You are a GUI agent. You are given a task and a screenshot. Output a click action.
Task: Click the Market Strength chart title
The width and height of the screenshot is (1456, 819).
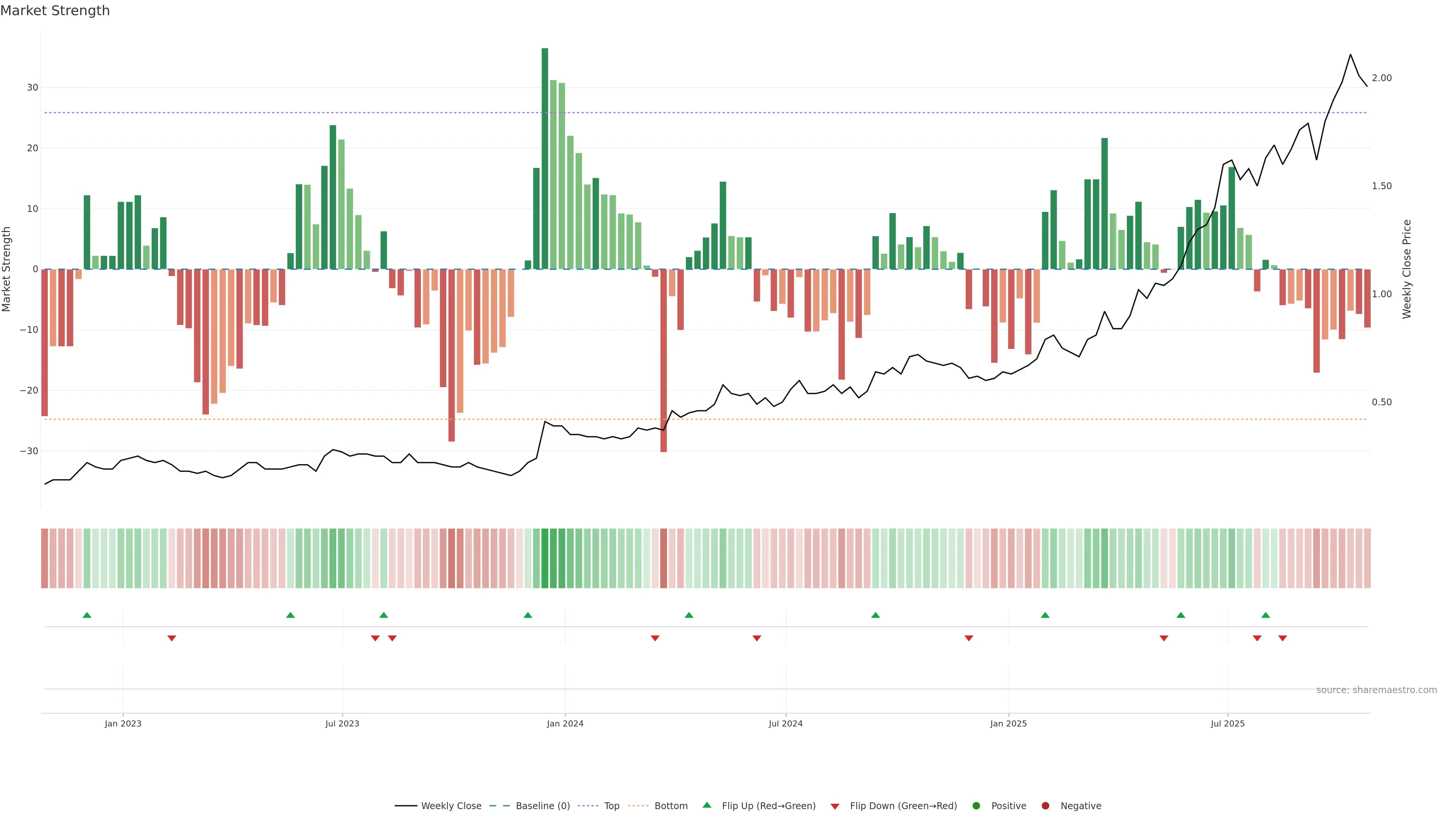(x=55, y=11)
